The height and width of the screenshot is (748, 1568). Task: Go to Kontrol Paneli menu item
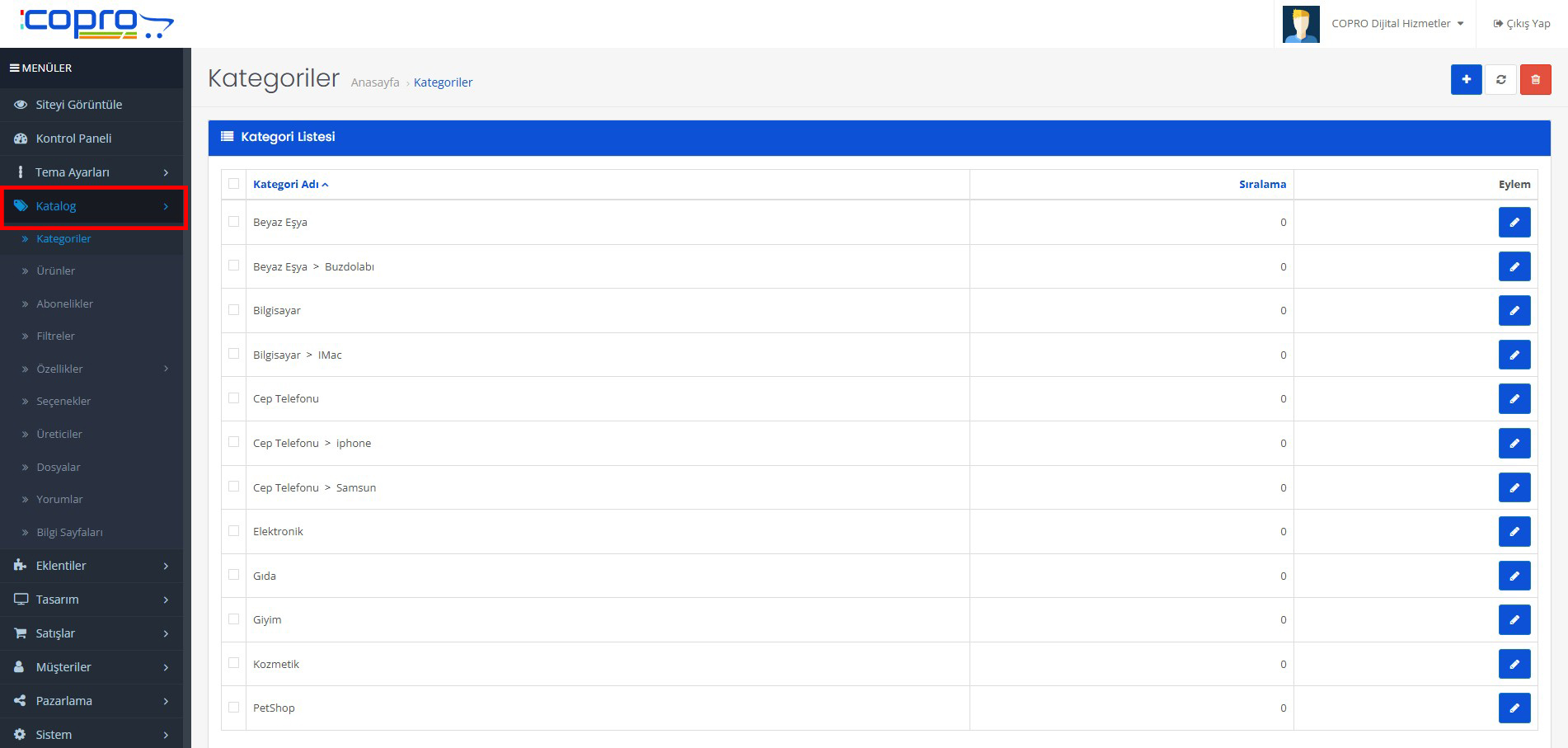(x=73, y=139)
